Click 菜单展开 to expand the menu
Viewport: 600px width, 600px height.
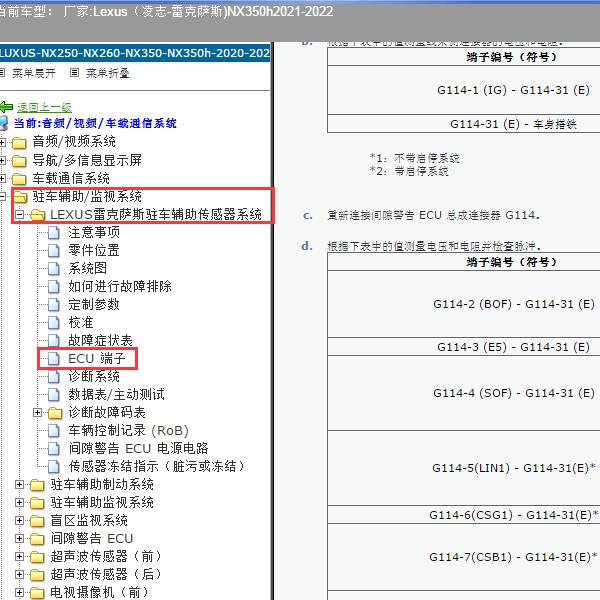tap(34, 73)
